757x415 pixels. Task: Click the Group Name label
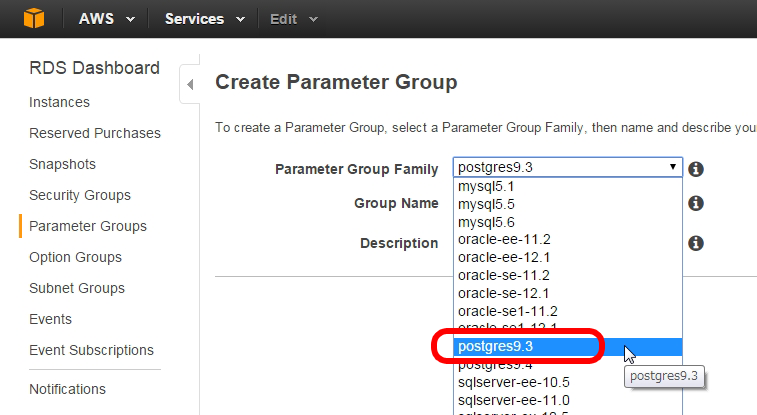(x=396, y=203)
